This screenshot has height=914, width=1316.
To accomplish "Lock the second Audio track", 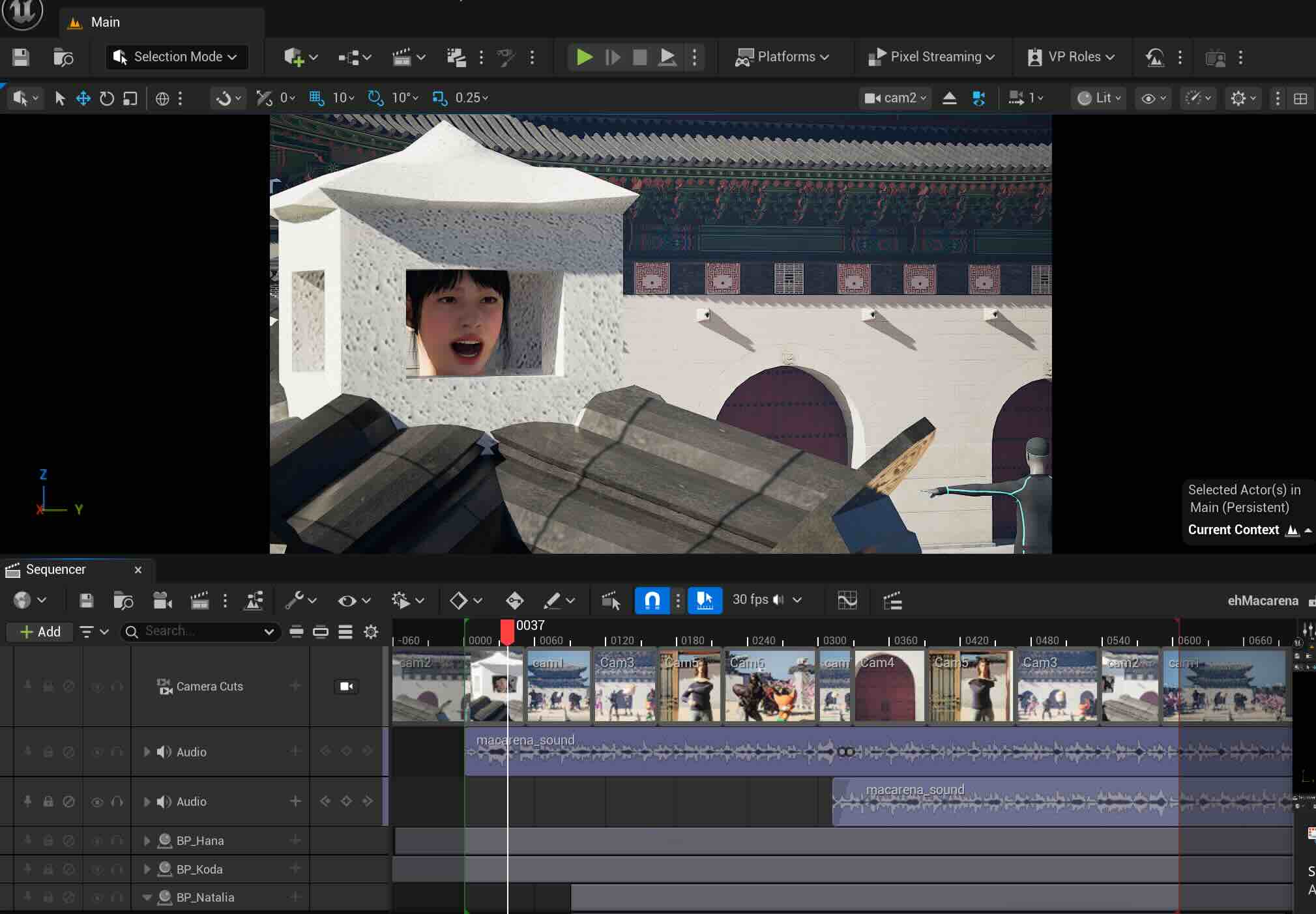I will tap(48, 802).
